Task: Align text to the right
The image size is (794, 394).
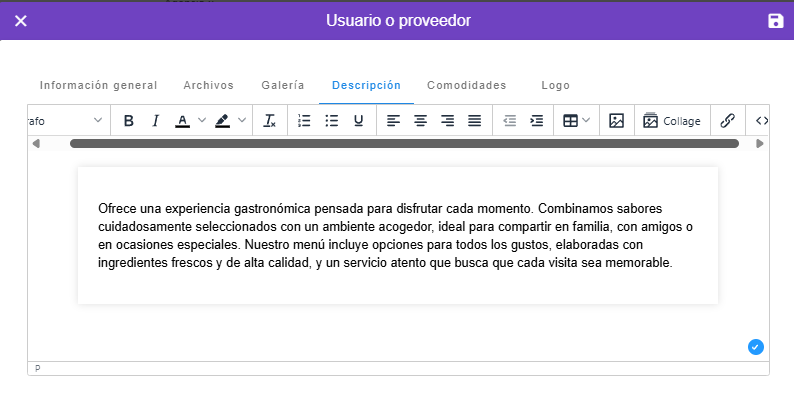Action: tap(447, 121)
